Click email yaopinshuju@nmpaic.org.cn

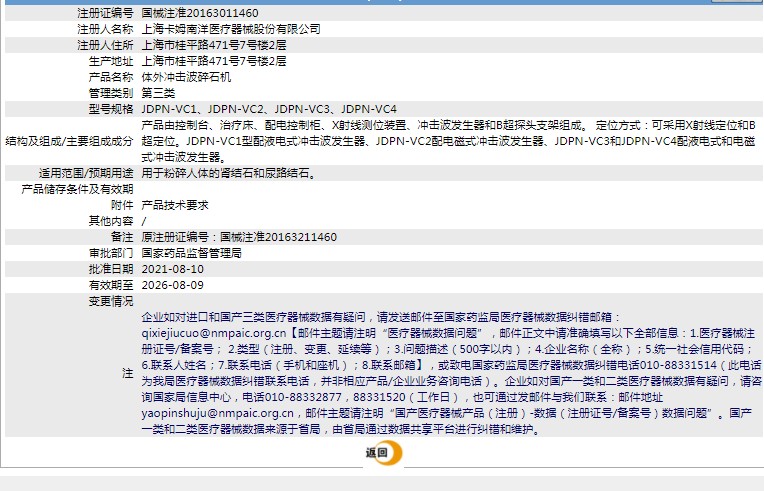[x=217, y=414]
